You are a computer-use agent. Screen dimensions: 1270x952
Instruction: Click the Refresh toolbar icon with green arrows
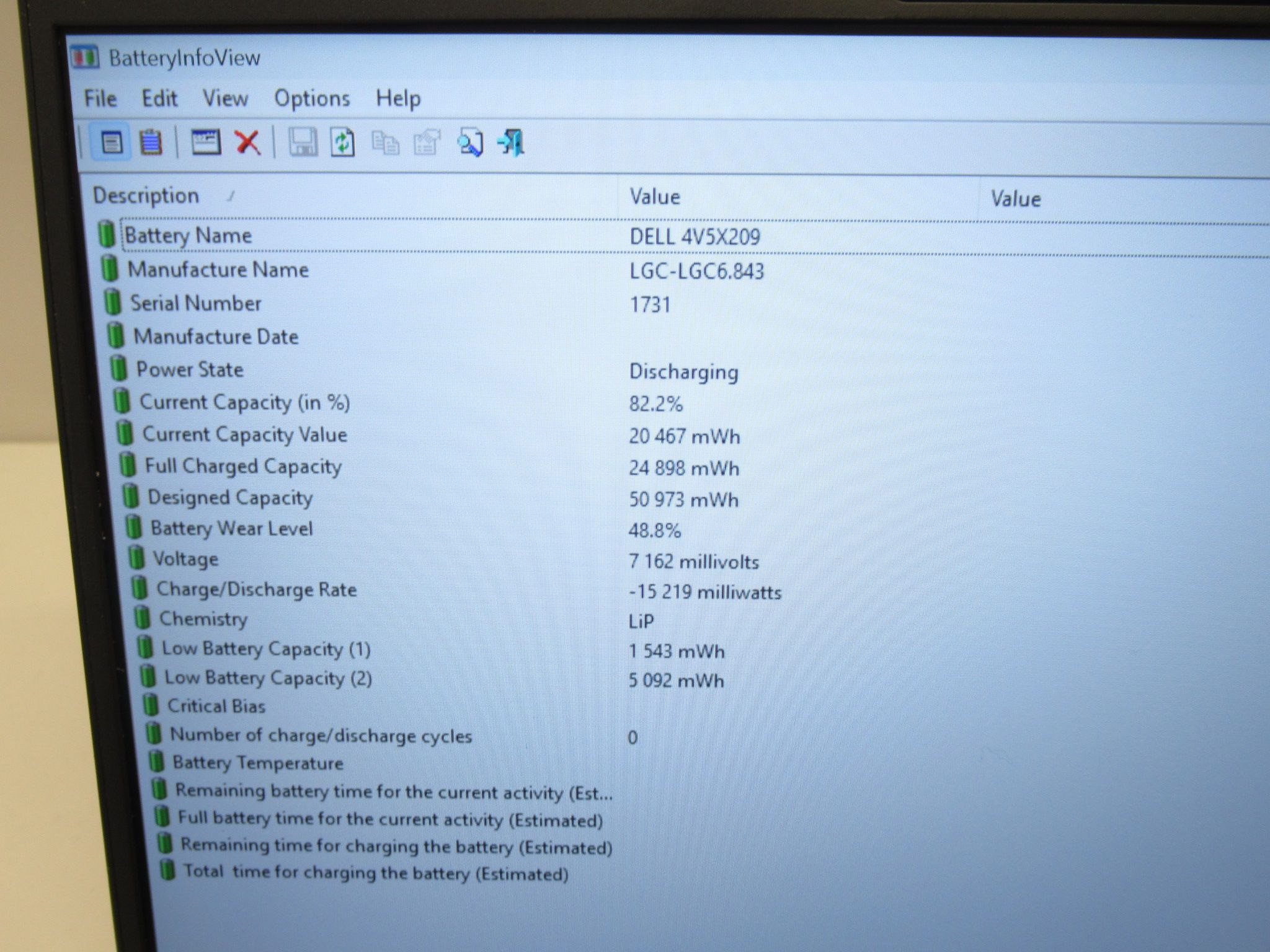point(343,143)
